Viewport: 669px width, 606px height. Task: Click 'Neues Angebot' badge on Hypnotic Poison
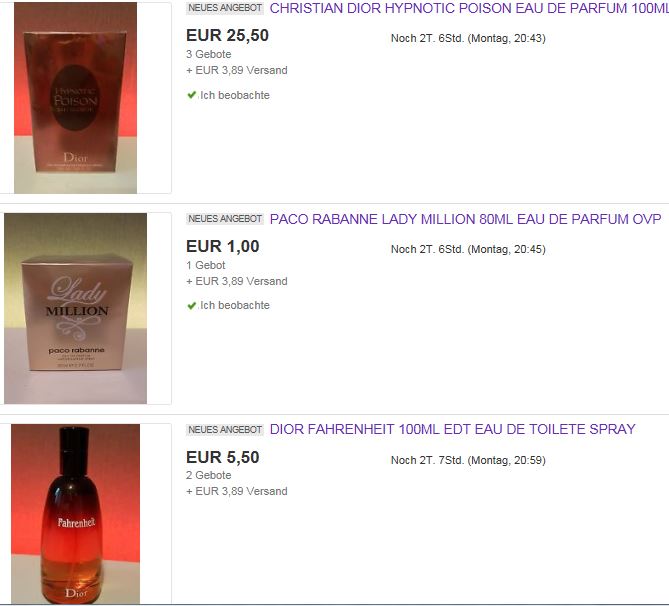[x=225, y=8]
